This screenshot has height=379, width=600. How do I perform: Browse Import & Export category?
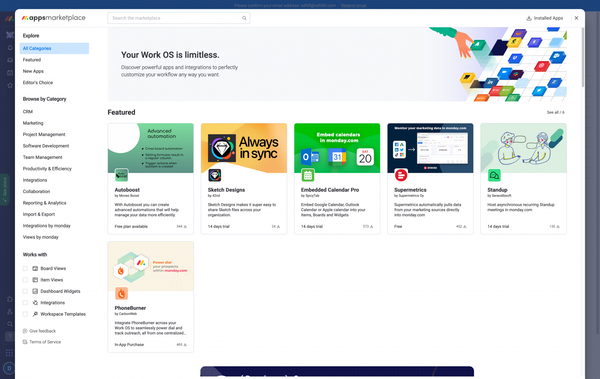coord(39,214)
